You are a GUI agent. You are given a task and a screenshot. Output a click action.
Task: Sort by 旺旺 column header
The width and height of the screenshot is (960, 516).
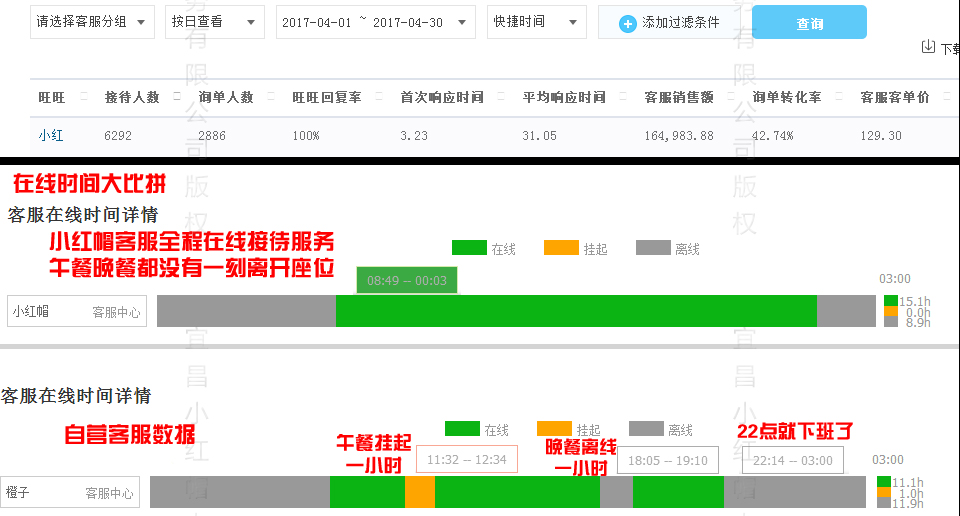coord(51,97)
